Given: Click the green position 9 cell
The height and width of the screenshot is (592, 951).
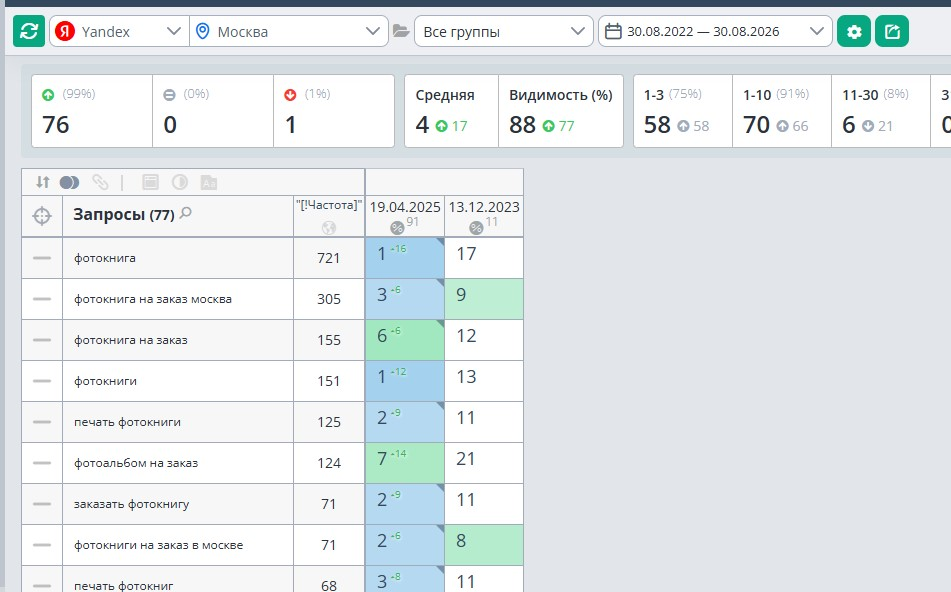Looking at the screenshot, I should [x=484, y=299].
